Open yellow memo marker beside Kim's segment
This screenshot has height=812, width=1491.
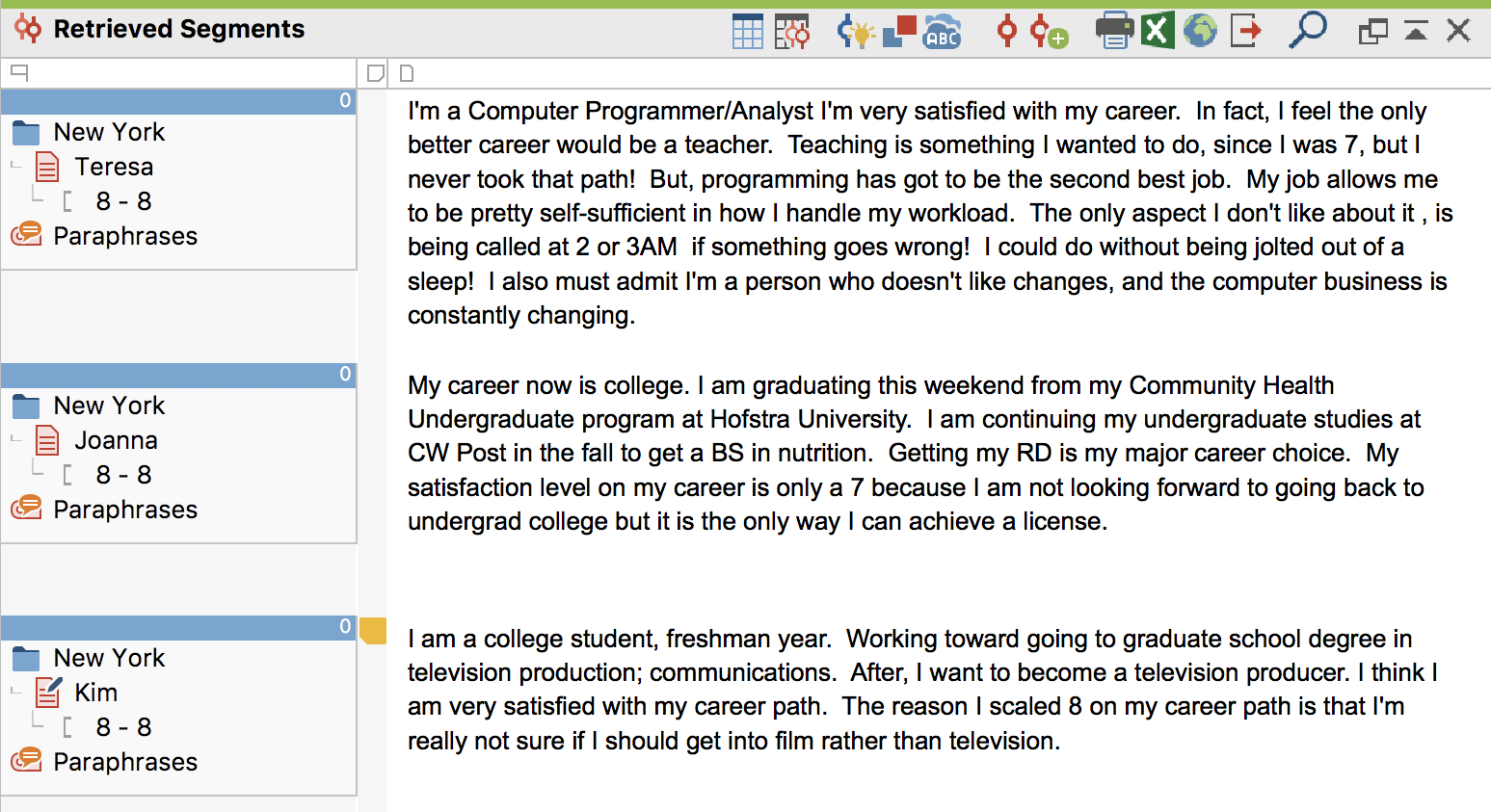tap(373, 630)
